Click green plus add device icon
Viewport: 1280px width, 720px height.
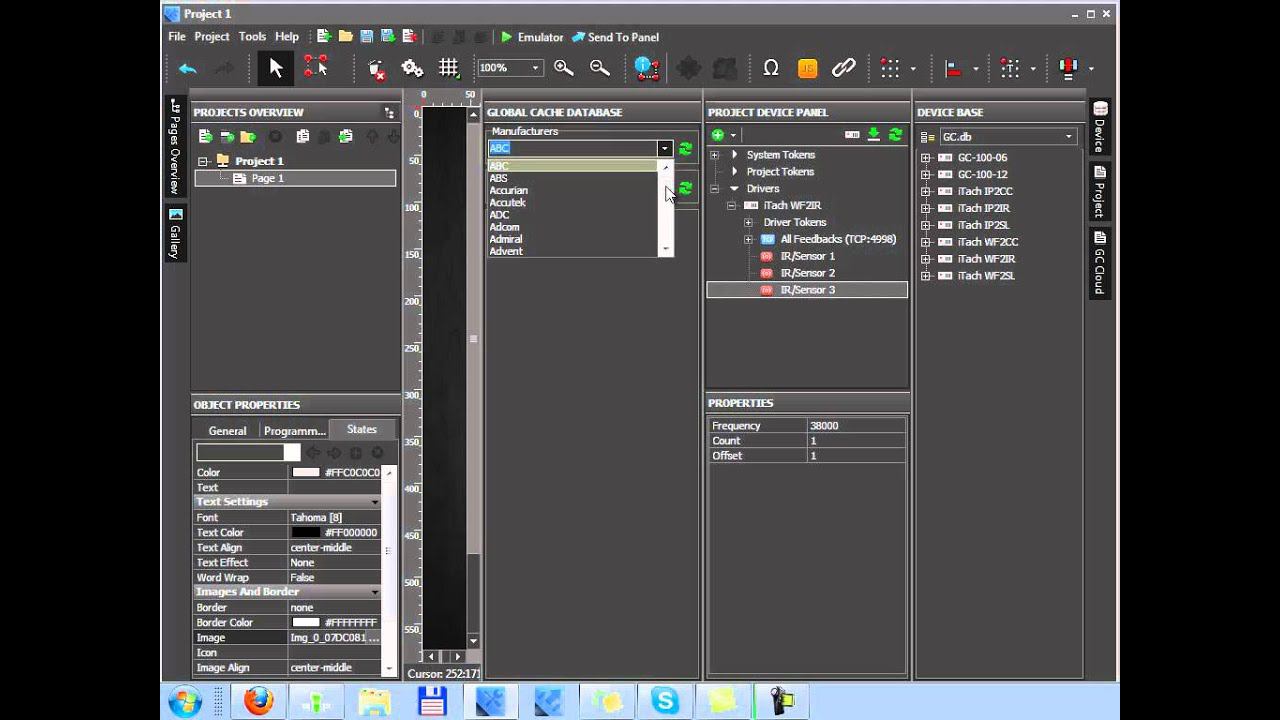tap(717, 135)
